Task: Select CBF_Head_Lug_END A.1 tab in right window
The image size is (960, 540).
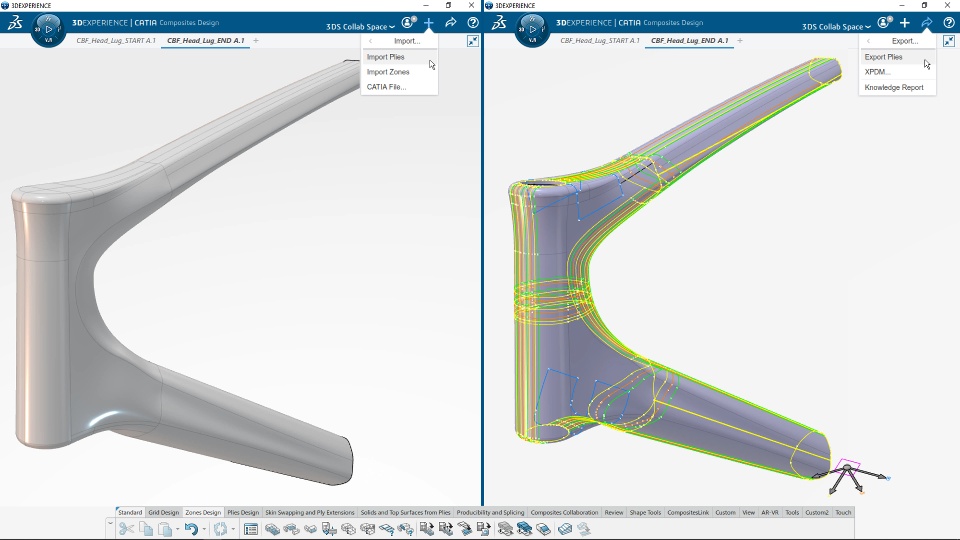Action: pos(689,40)
